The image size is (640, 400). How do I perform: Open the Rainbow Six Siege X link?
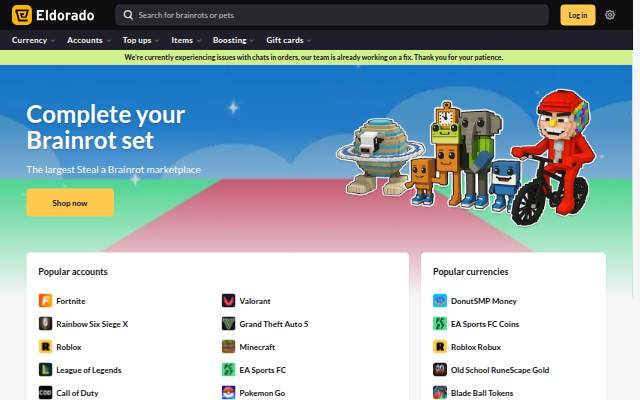pyautogui.click(x=92, y=324)
